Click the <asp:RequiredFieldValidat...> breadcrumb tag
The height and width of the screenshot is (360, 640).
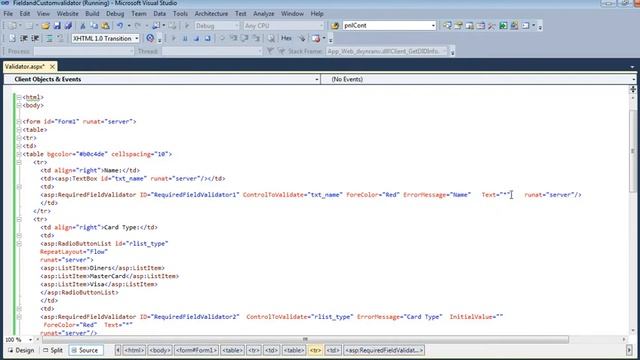click(x=384, y=350)
